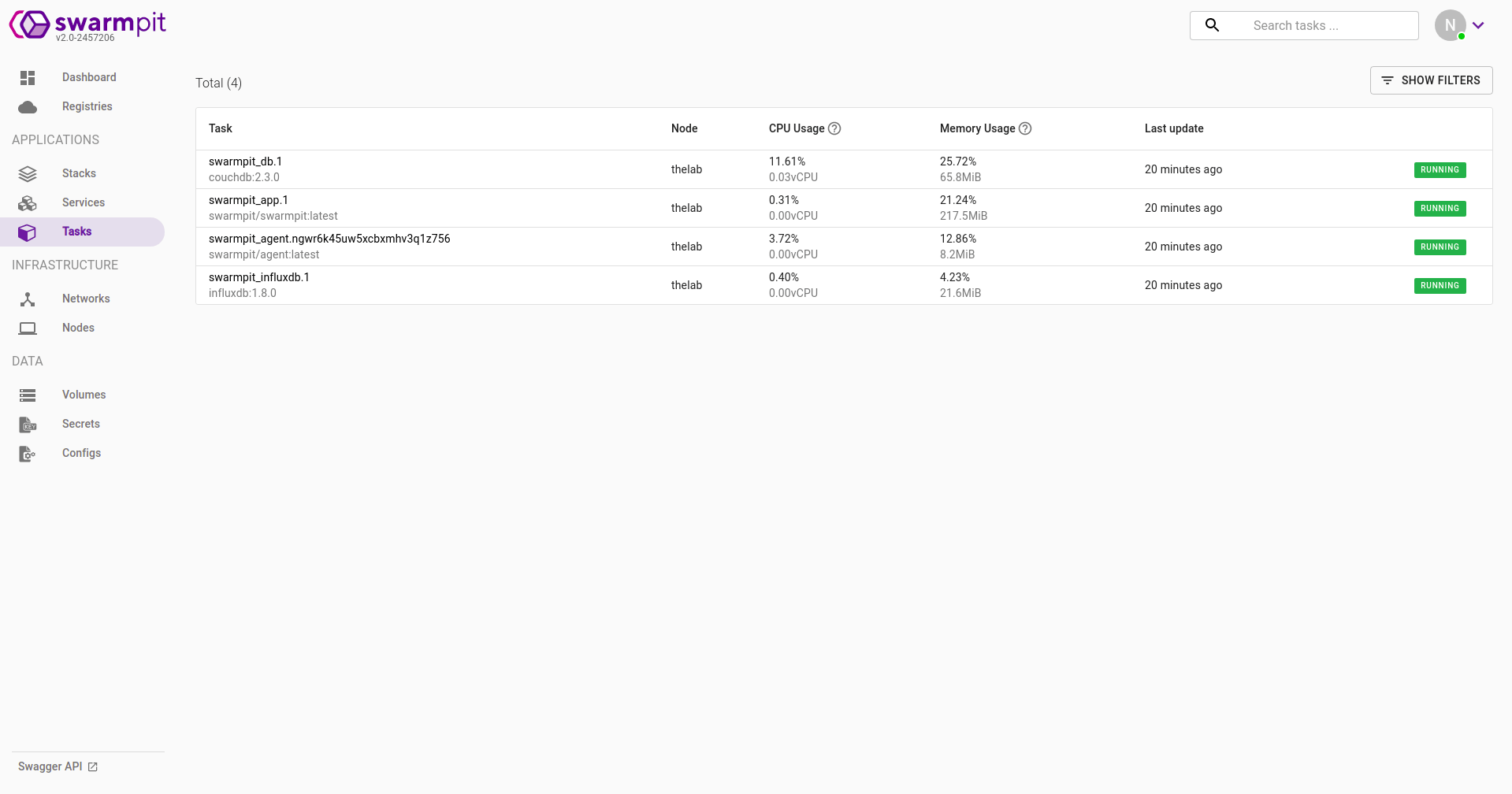The height and width of the screenshot is (794, 1512).
Task: Click swarmpit/swarmpit:latest image name
Action: click(273, 216)
